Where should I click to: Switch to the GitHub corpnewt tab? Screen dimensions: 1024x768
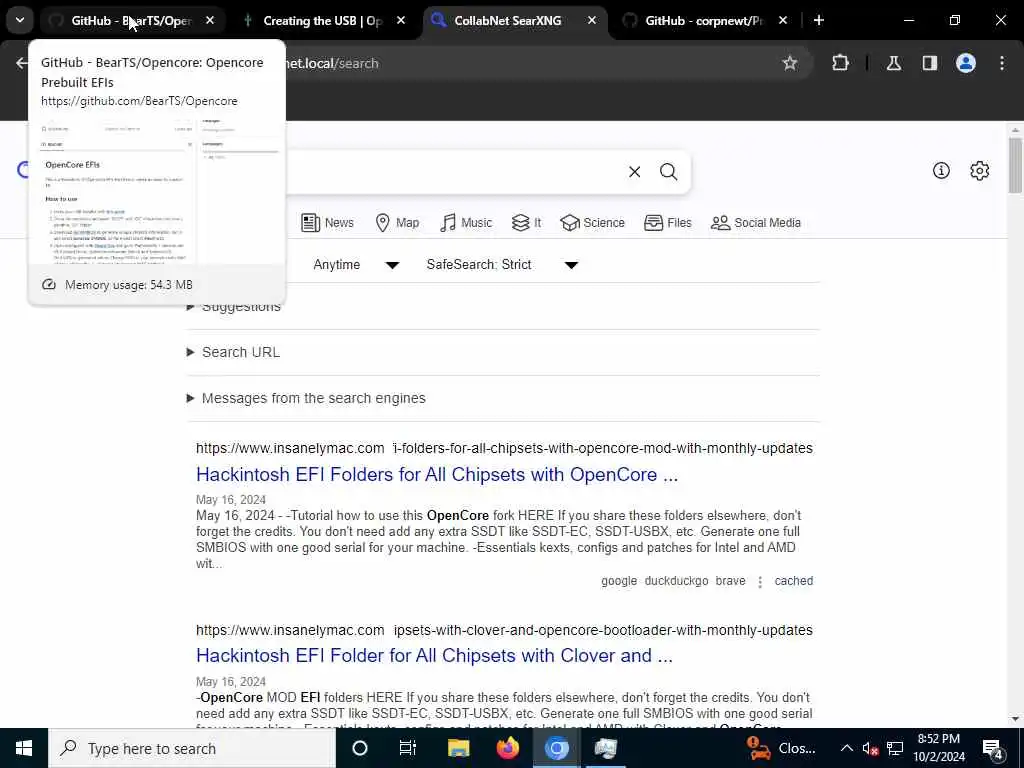[x=703, y=21]
